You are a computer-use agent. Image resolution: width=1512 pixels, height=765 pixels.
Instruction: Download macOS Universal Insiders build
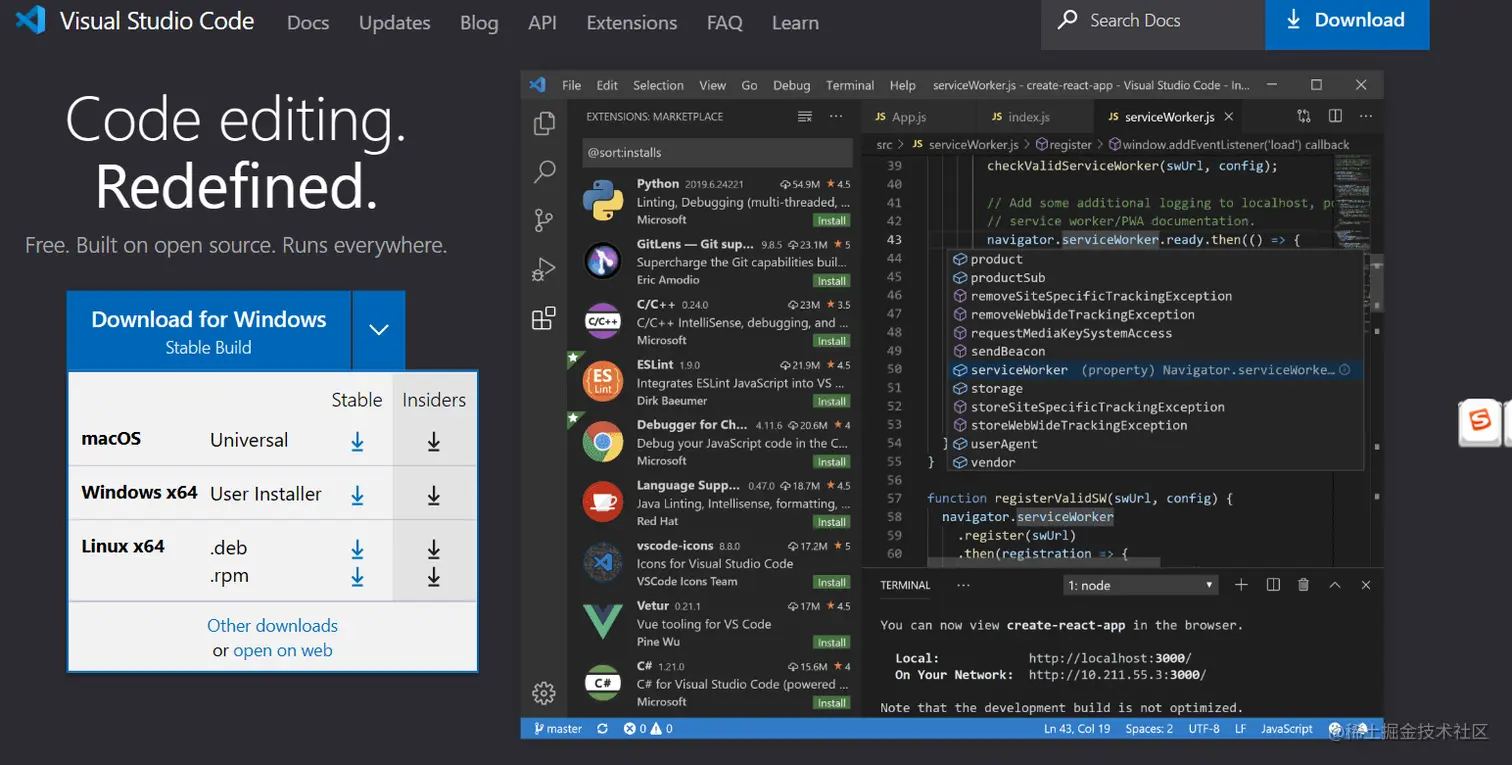coord(434,441)
